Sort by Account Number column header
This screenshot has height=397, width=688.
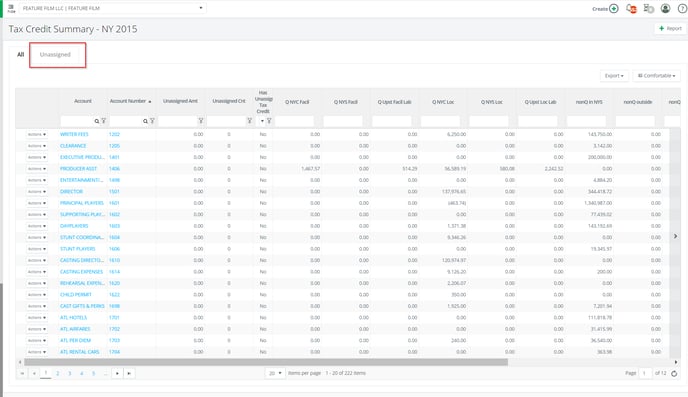click(130, 101)
